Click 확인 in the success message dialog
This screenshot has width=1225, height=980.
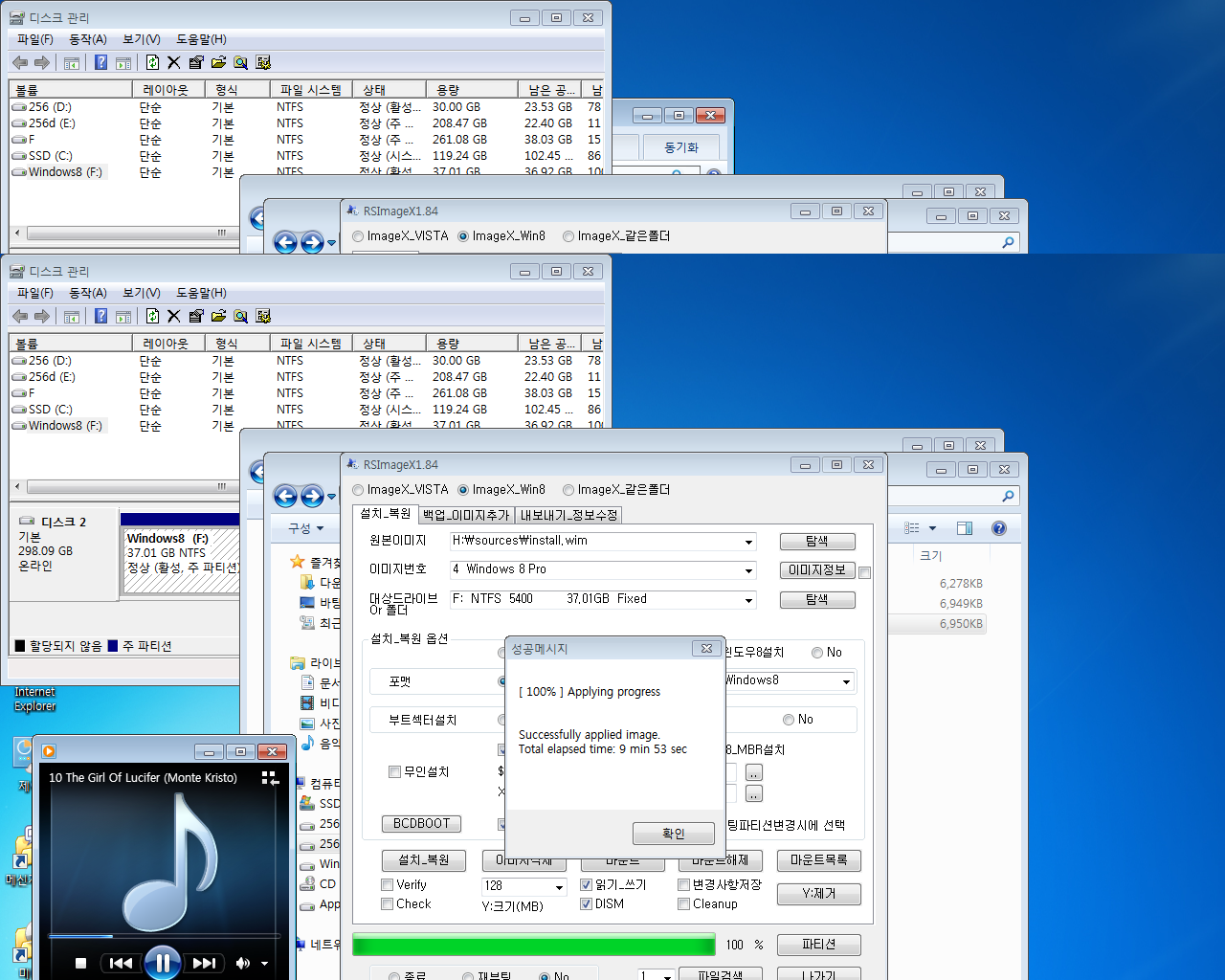pyautogui.click(x=674, y=834)
